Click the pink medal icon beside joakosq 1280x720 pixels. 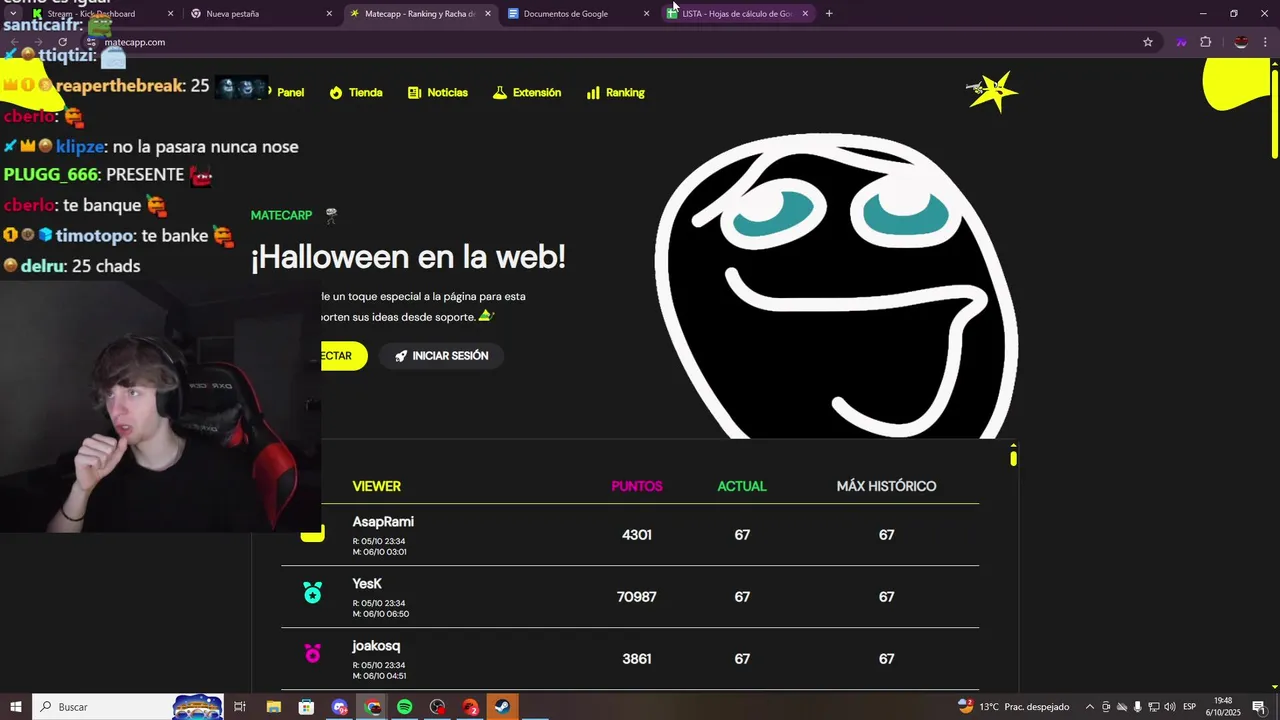tap(313, 653)
